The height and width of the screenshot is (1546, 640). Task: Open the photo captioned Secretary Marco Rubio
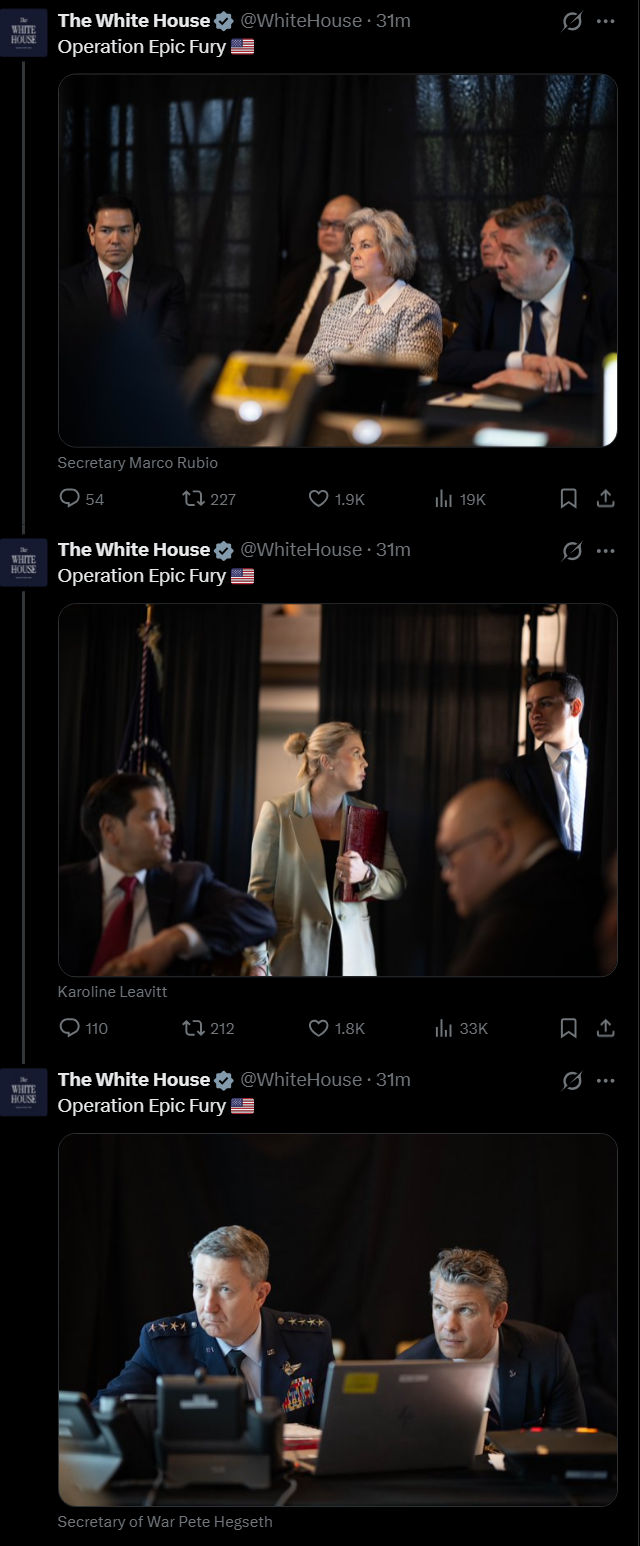pos(337,260)
